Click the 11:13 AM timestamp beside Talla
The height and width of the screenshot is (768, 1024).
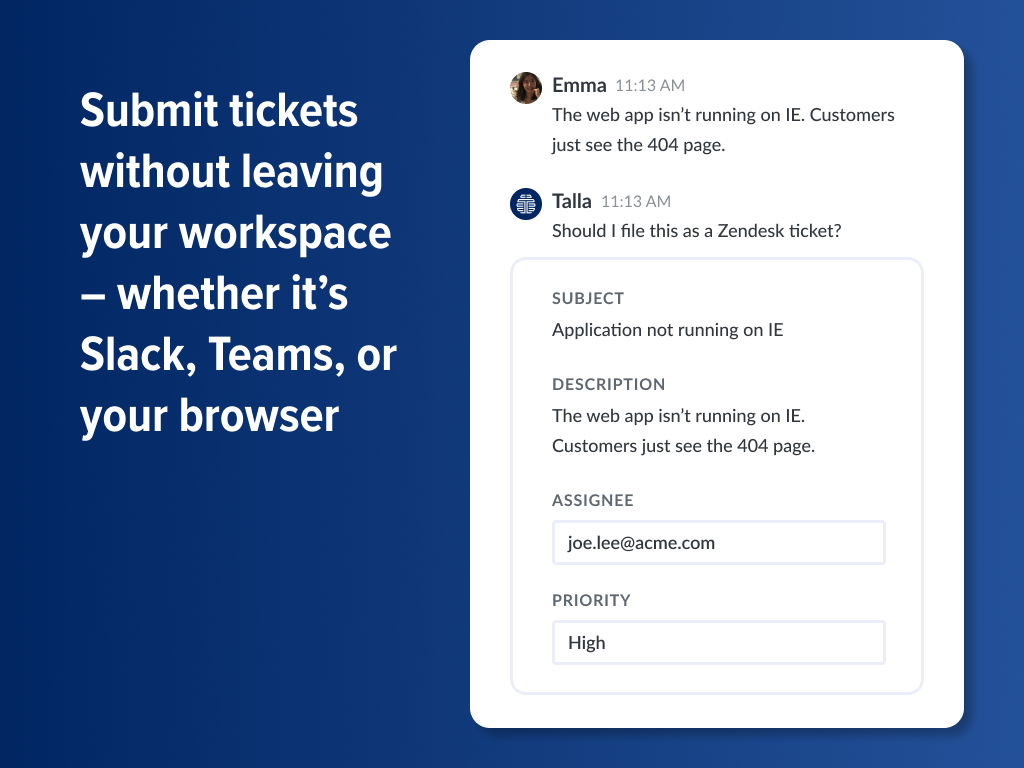[635, 201]
